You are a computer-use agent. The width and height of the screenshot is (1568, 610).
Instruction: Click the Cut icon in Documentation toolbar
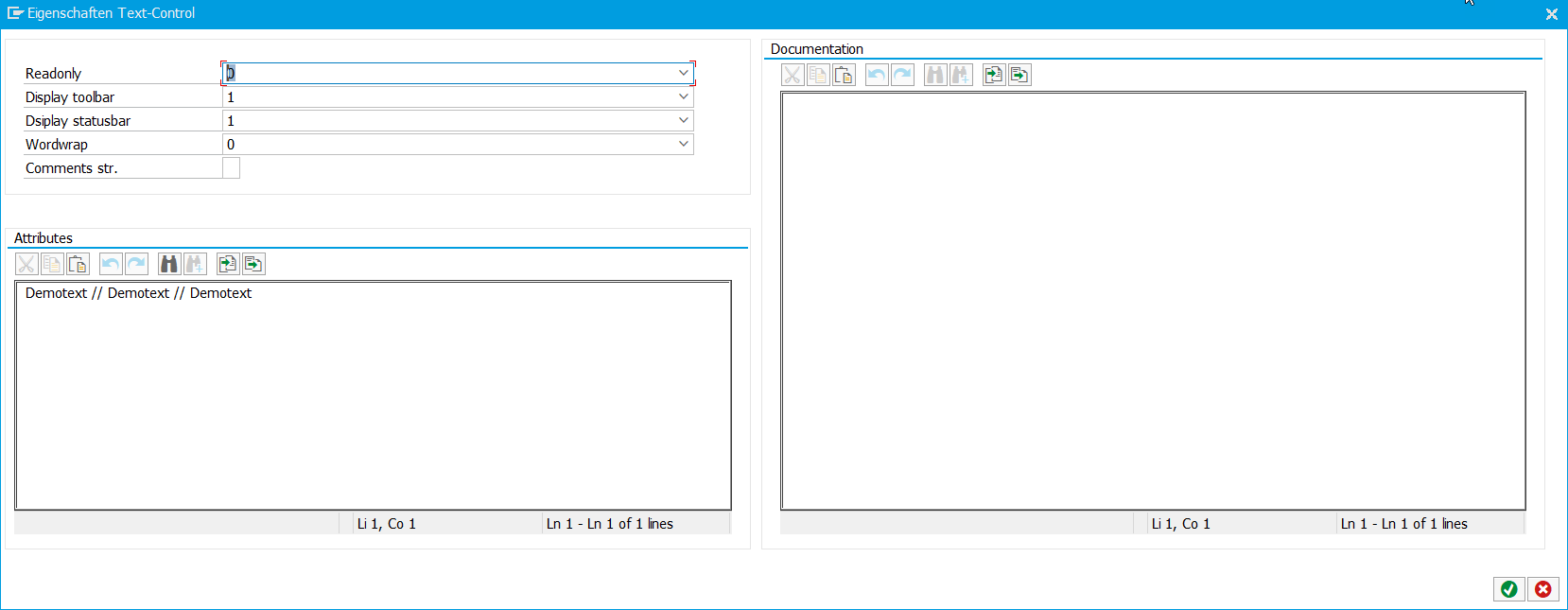click(793, 75)
